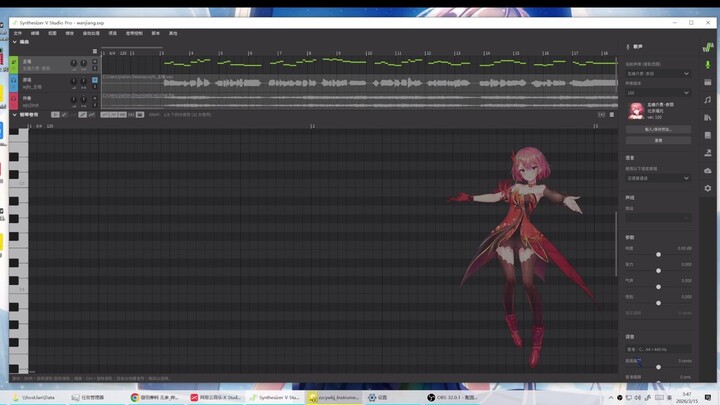Open the voice panel microphone icon
The width and height of the screenshot is (720, 405).
pyautogui.click(x=708, y=65)
